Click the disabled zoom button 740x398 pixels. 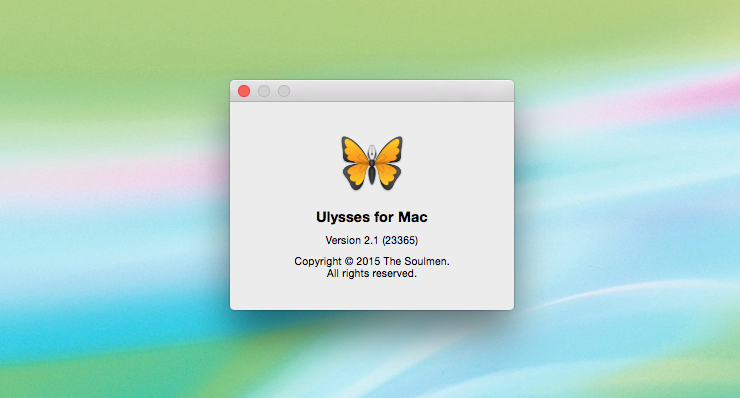point(284,91)
